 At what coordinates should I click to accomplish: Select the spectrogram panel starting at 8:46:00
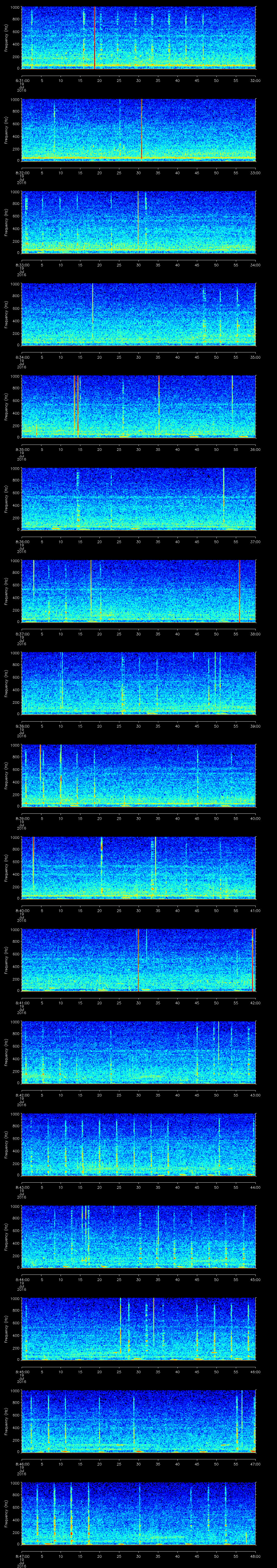tap(138, 1421)
